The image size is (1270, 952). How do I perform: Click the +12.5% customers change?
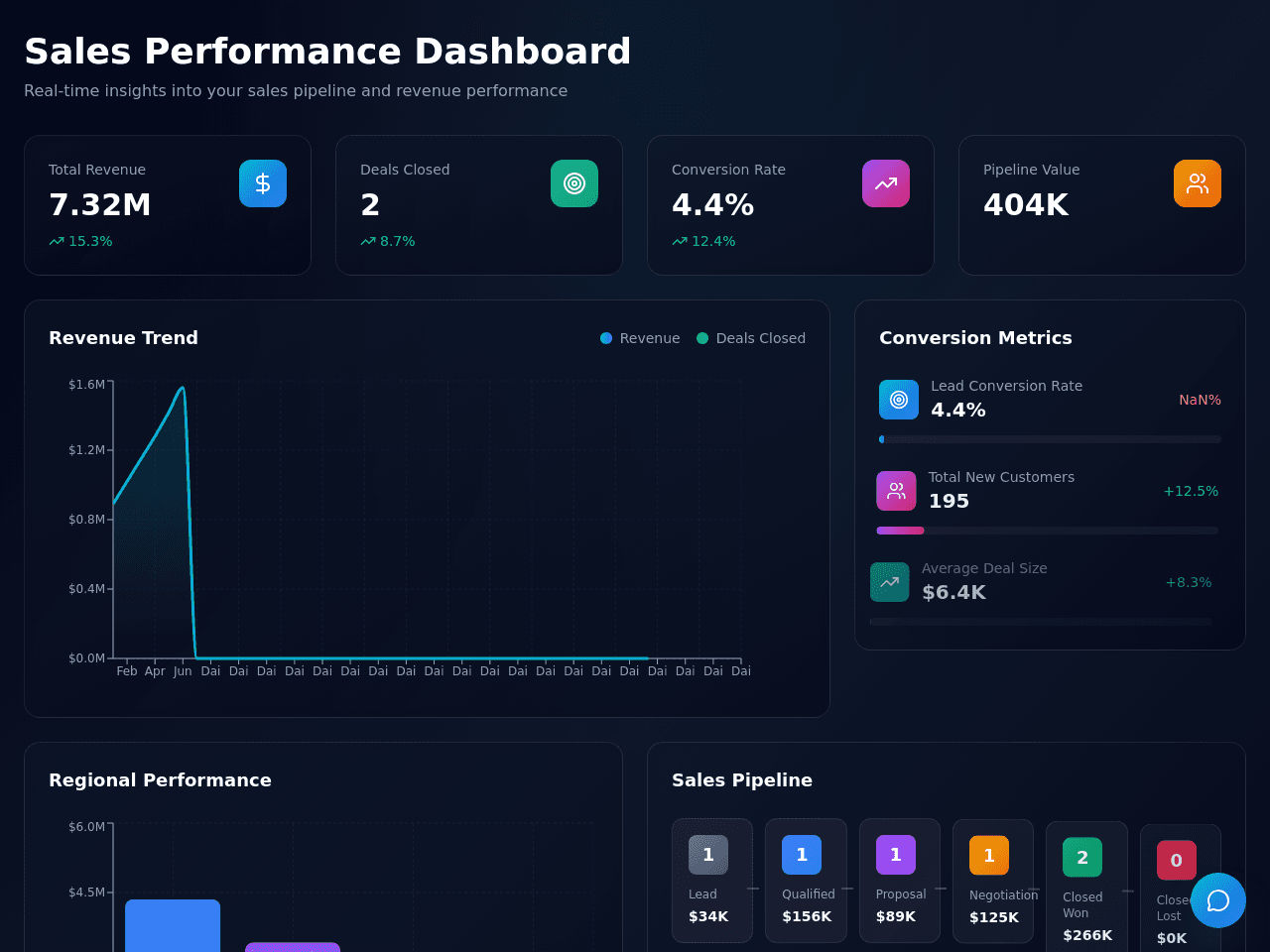pyautogui.click(x=1191, y=491)
